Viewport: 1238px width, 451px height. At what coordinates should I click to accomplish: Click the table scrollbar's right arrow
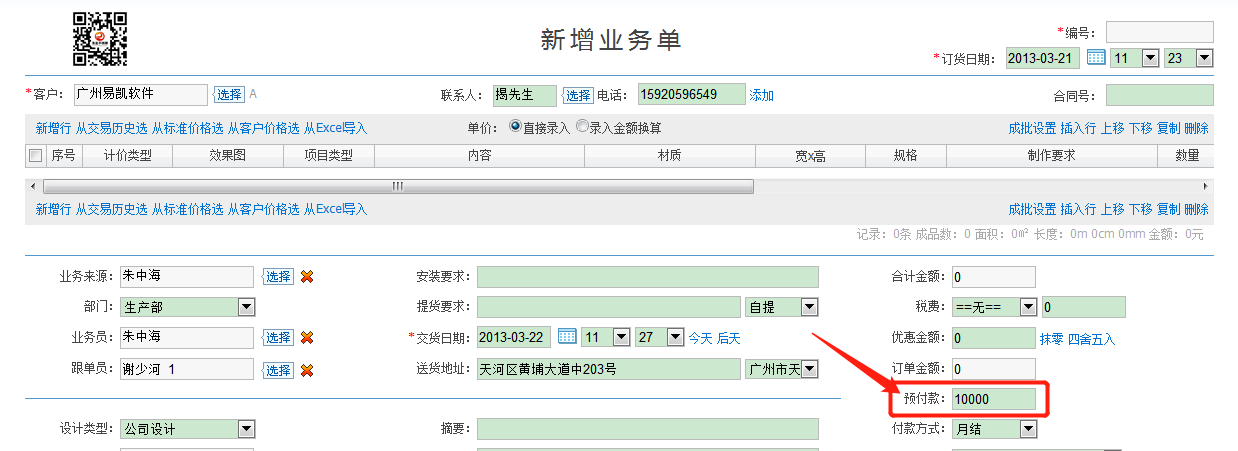point(1205,187)
